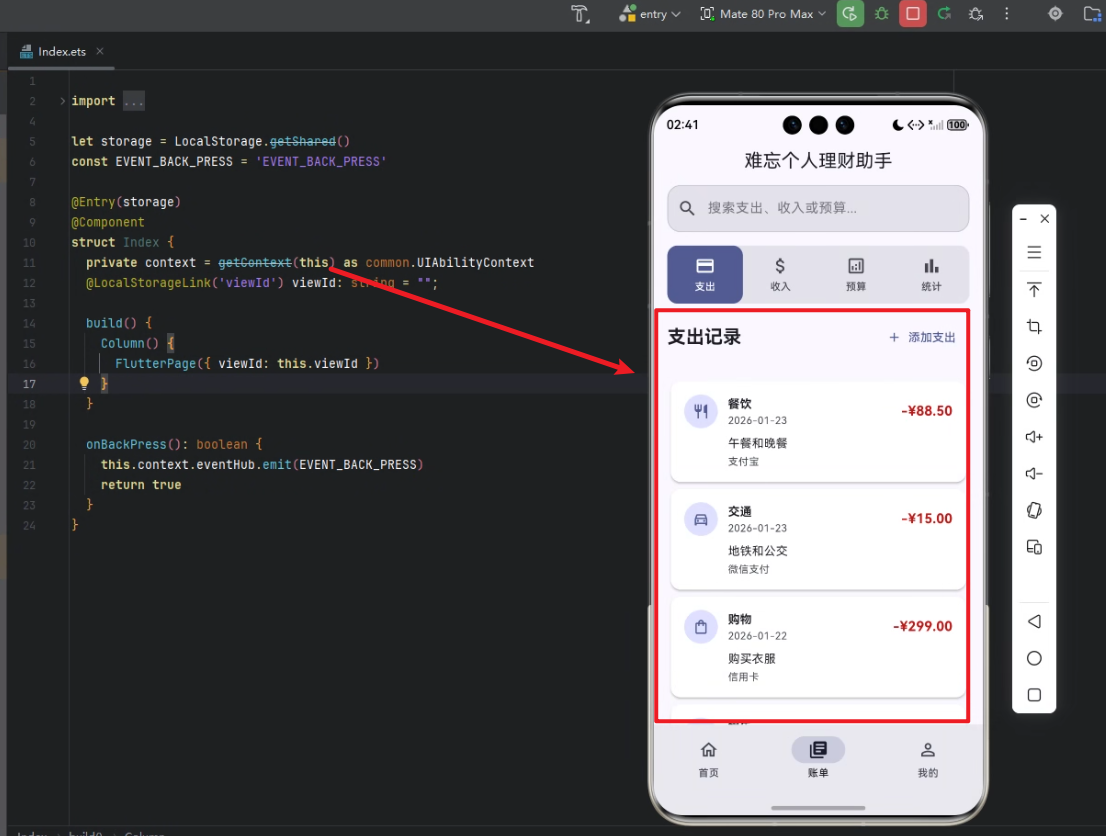This screenshot has width=1106, height=836.
Task: Click the settings gear icon at top right
Action: pyautogui.click(x=1055, y=14)
